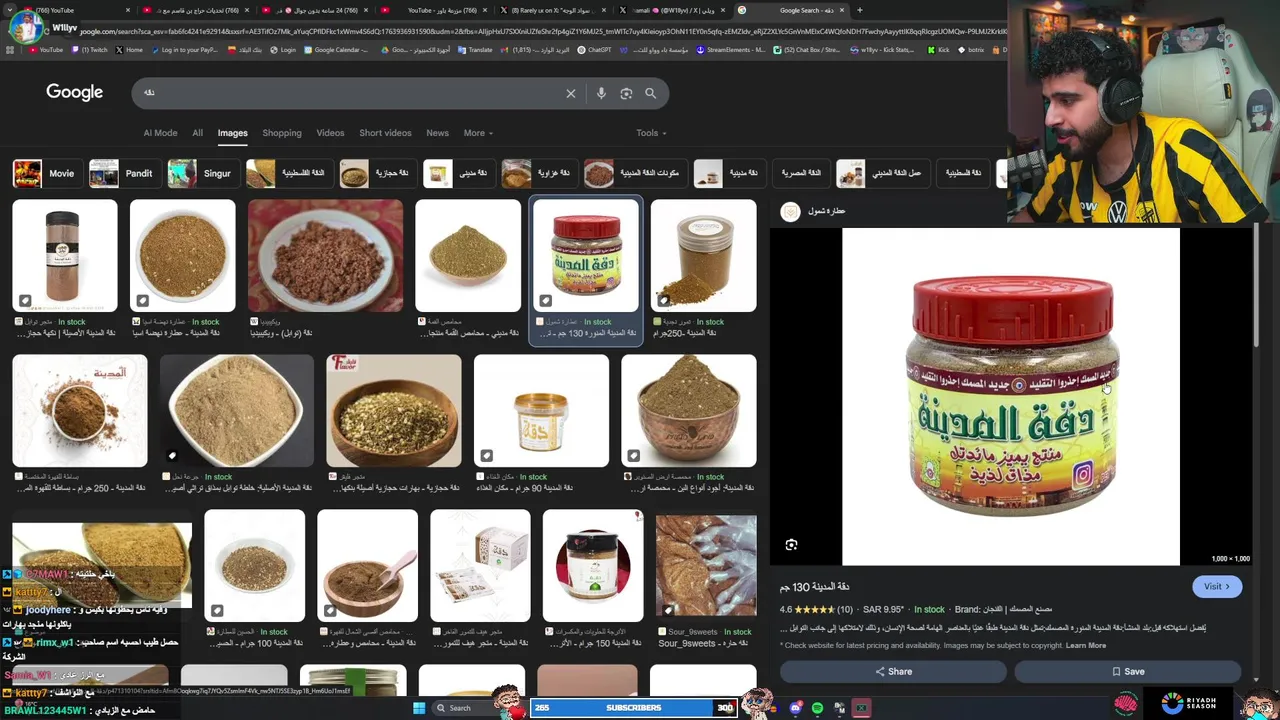This screenshot has width=1280, height=720.
Task: Select the selected red-lid jar thumbnail
Action: pos(586,256)
